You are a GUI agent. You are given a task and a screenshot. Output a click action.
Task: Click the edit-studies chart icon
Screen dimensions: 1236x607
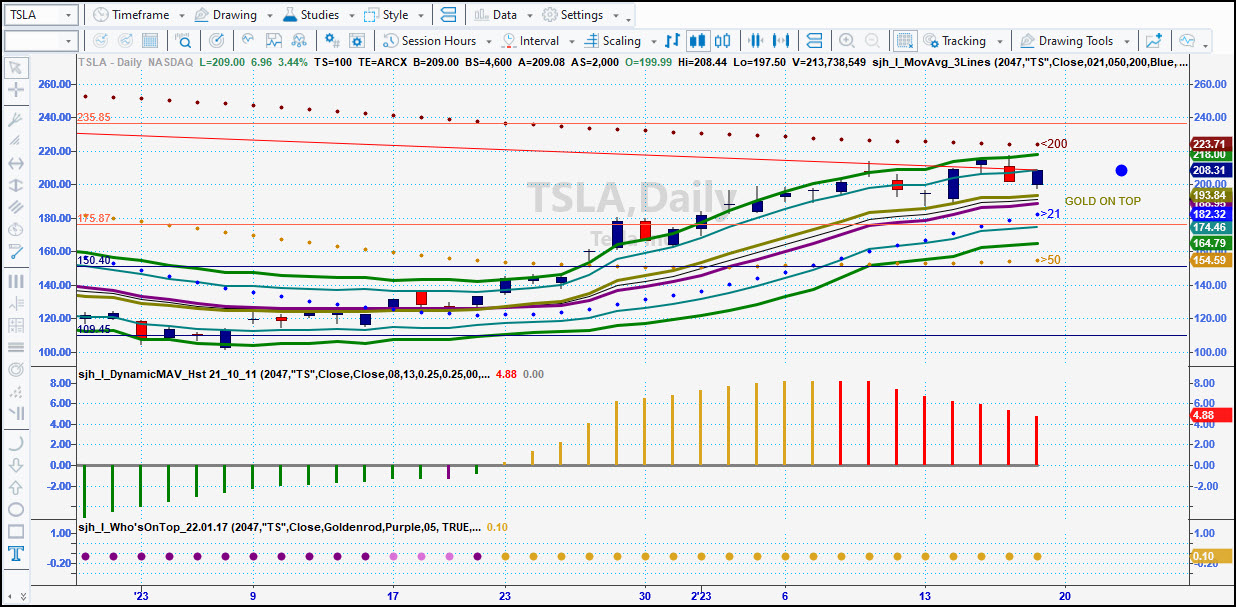273,41
